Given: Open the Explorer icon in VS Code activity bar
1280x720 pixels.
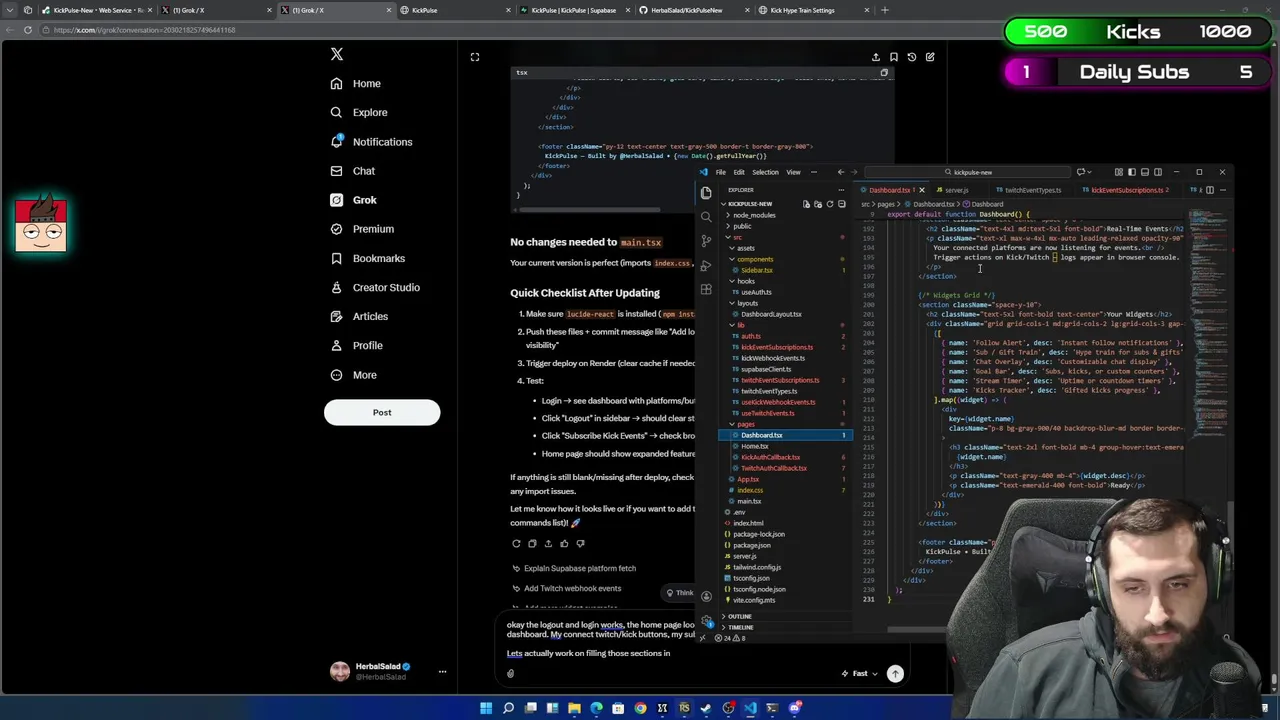Looking at the screenshot, I should point(707,192).
